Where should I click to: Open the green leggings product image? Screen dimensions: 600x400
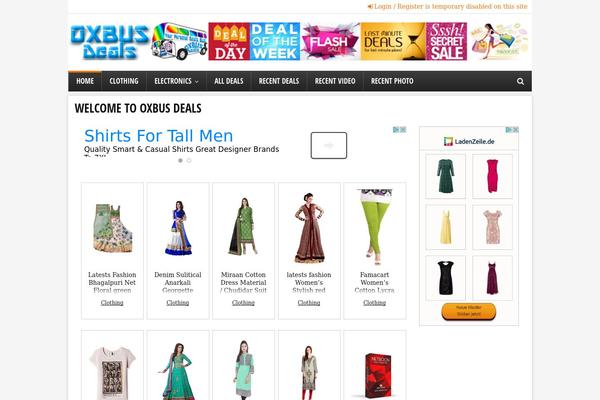pyautogui.click(x=375, y=227)
